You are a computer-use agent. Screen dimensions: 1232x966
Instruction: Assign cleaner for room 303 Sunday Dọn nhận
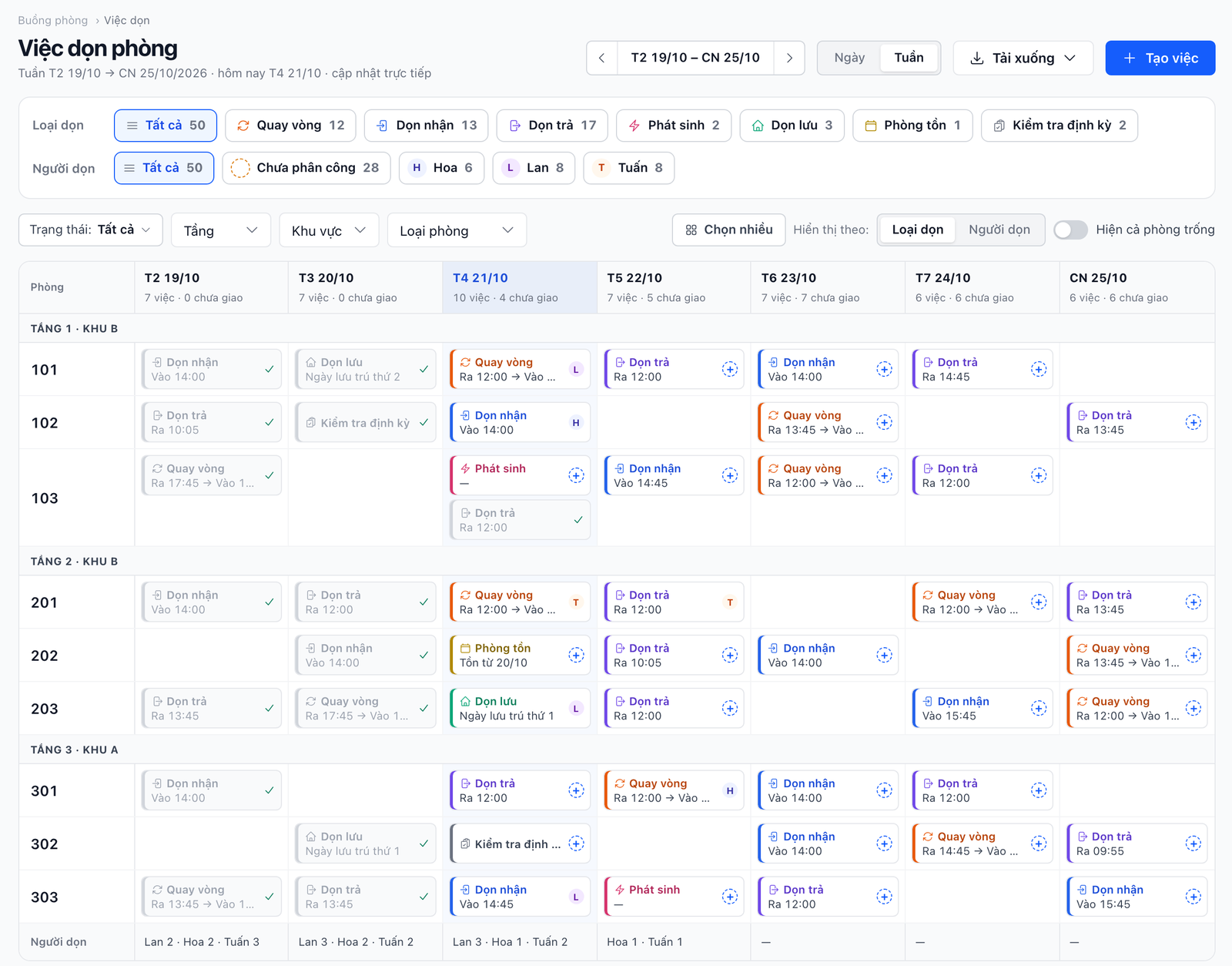pos(1193,897)
